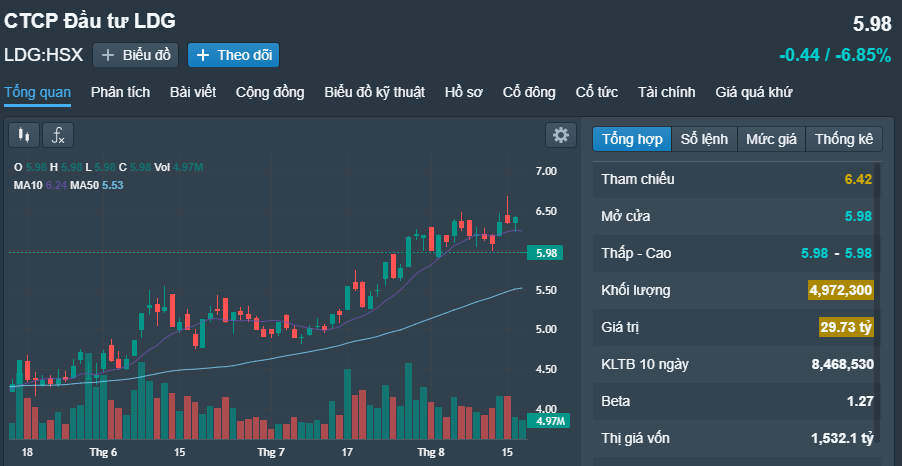Click the KLTB 10 ngày value 8,468,530
Image resolution: width=902 pixels, height=466 pixels.
pyautogui.click(x=843, y=364)
